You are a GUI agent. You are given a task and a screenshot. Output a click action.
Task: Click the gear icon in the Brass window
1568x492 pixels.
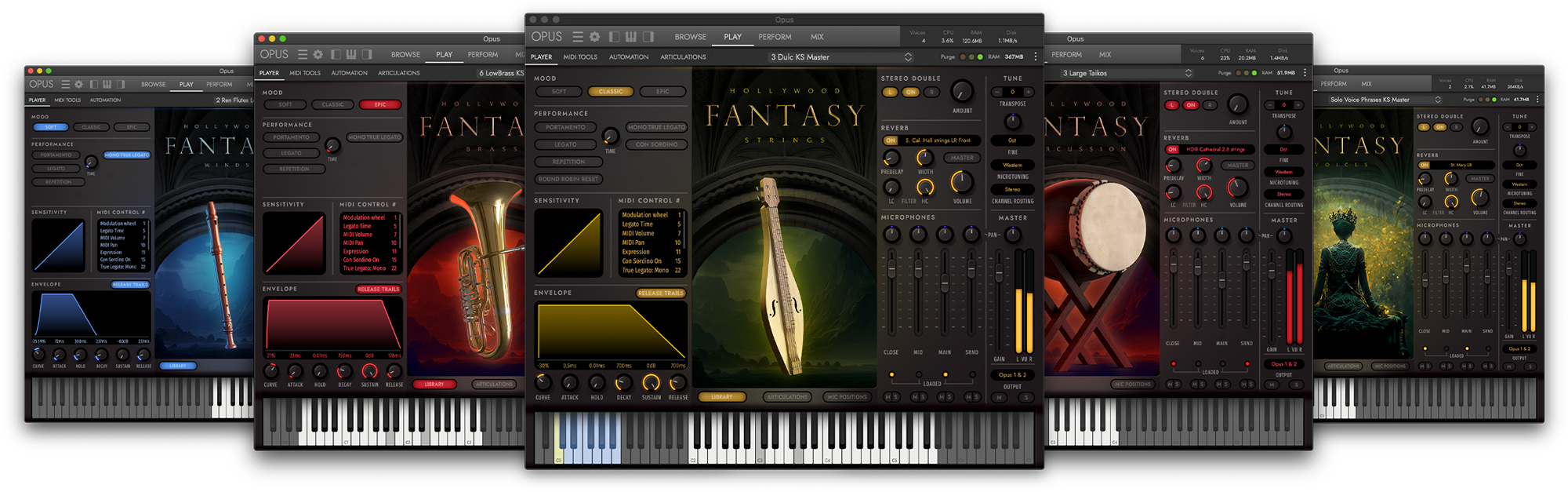click(318, 54)
